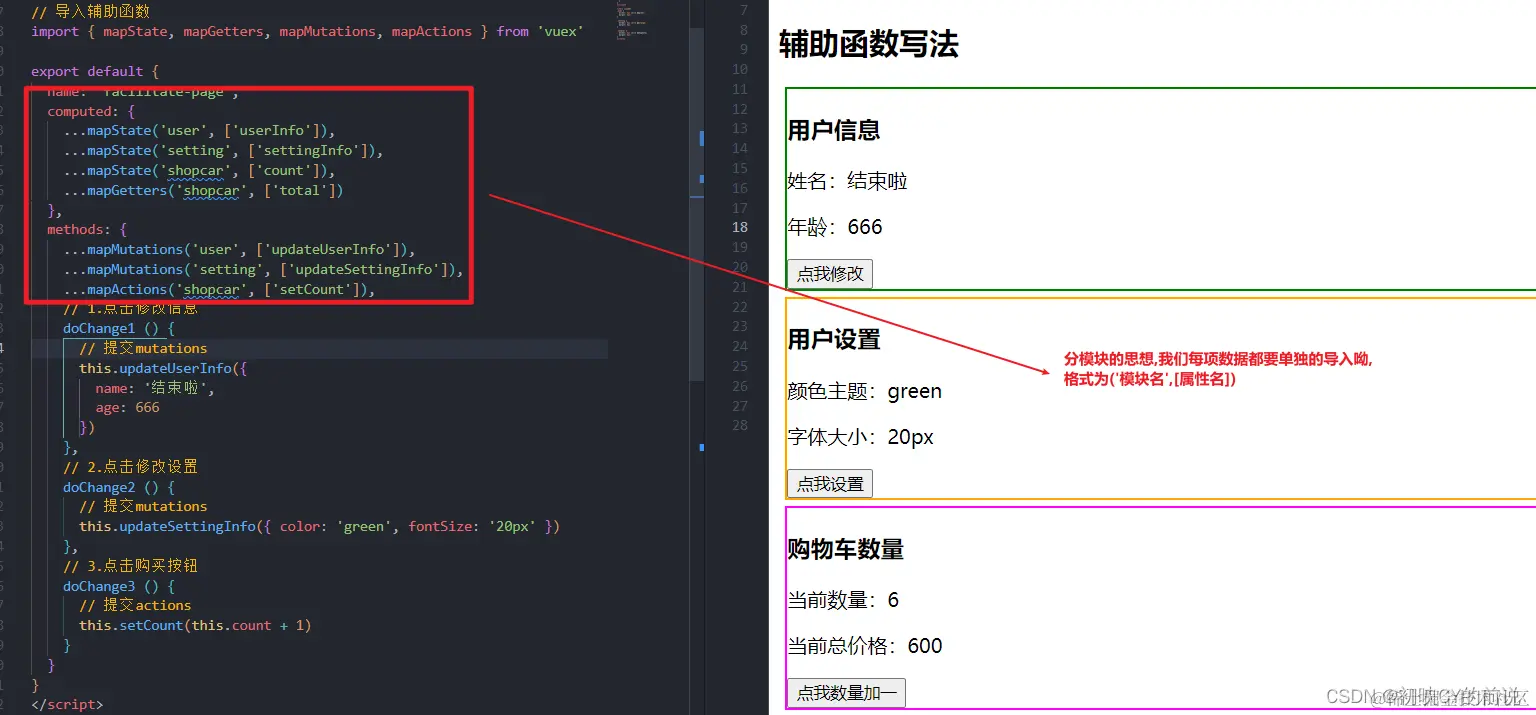Viewport: 1536px width, 715px height.
Task: Click the 年龄：666 text
Action: (835, 227)
